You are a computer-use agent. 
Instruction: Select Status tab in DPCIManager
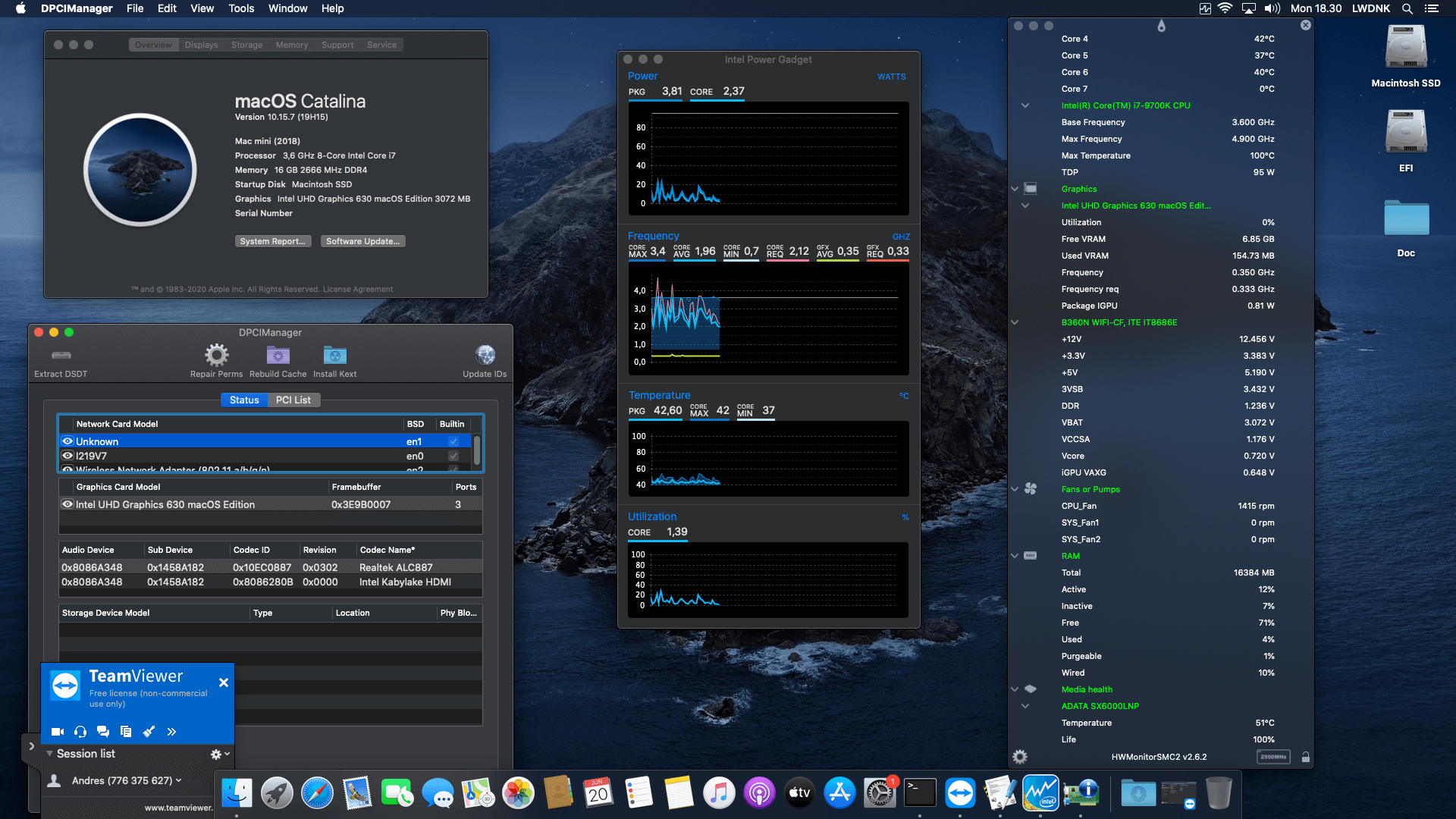[x=244, y=400]
